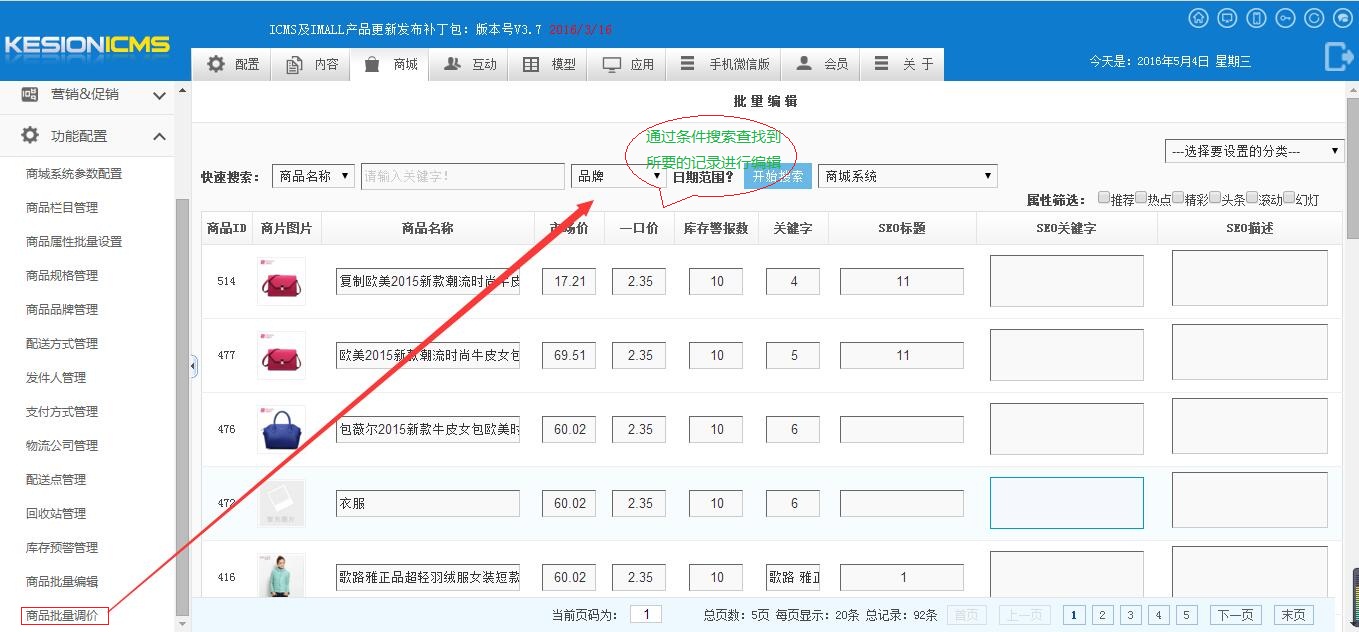Click the keyword search input field
This screenshot has height=632, width=1359.
pyautogui.click(x=463, y=176)
